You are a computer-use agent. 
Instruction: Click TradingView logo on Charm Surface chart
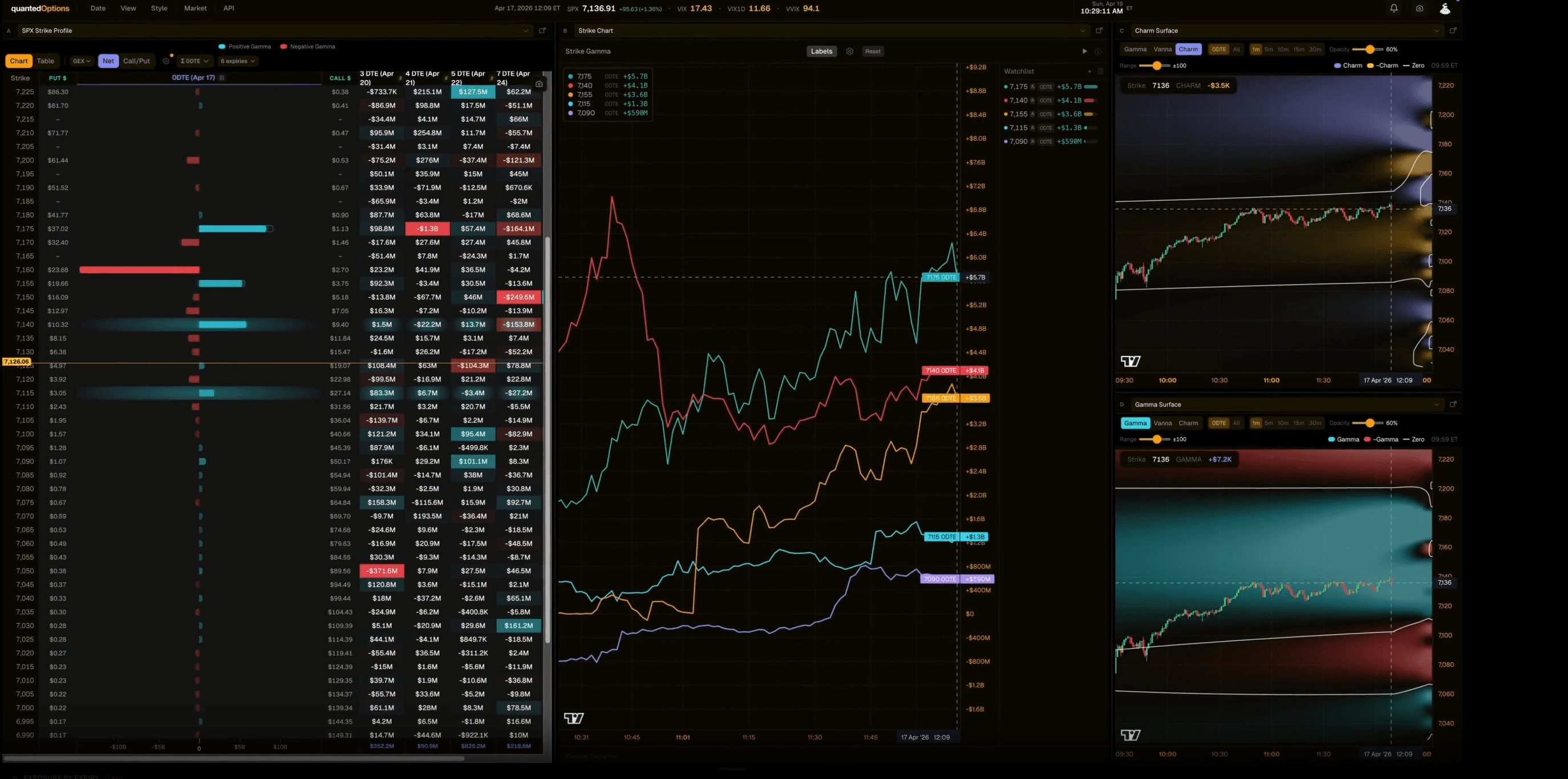[x=1131, y=362]
